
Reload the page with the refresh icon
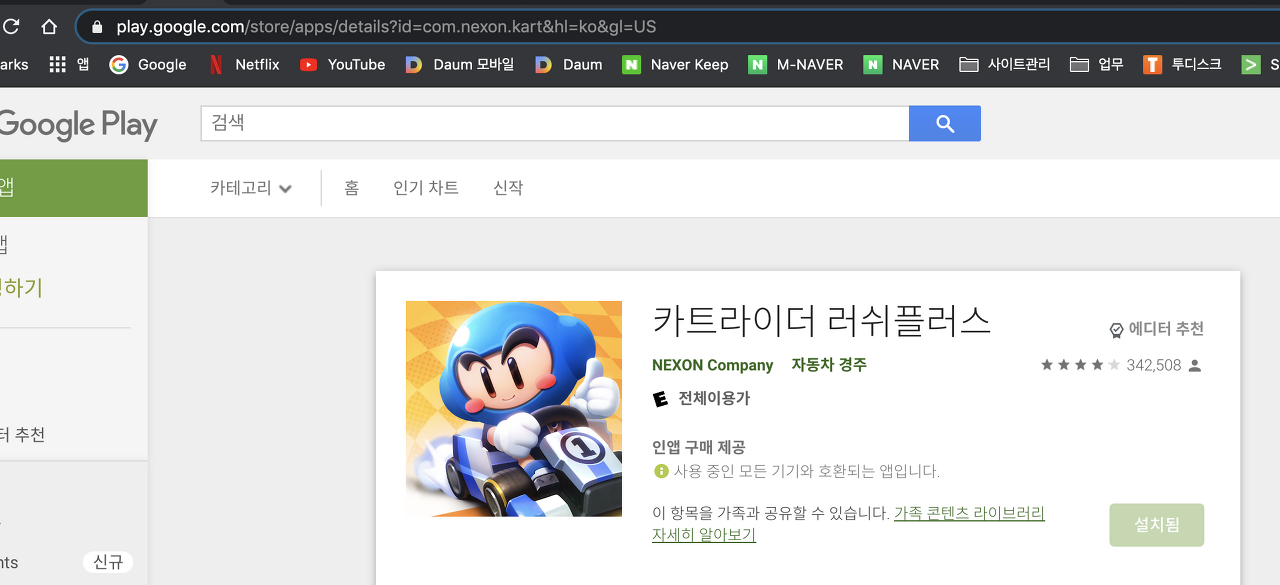click(11, 26)
